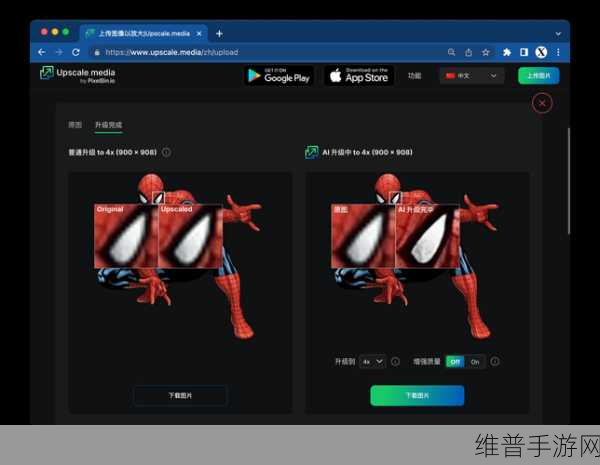600x465 pixels.
Task: Click the left normal upscale Spider-Man preview
Action: (180, 256)
